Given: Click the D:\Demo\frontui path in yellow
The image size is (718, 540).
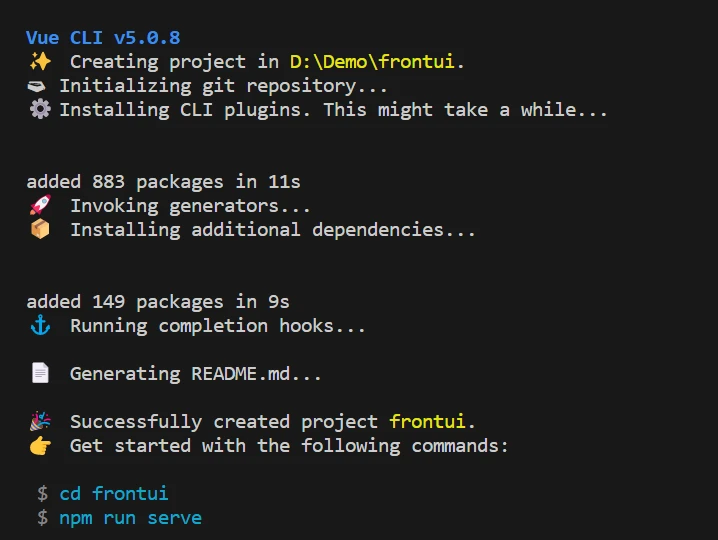Looking at the screenshot, I should click(372, 62).
